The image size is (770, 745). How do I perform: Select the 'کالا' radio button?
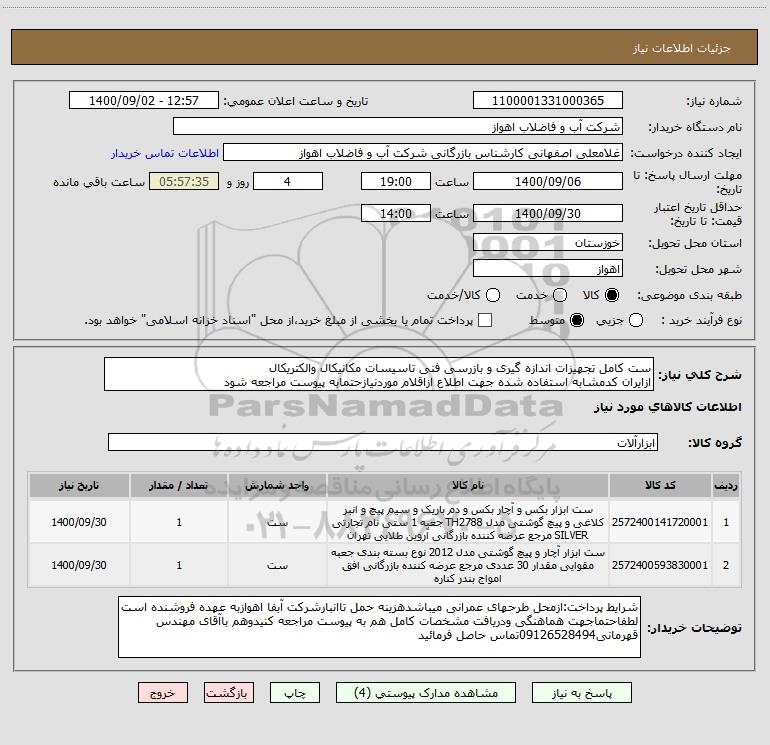pos(612,295)
